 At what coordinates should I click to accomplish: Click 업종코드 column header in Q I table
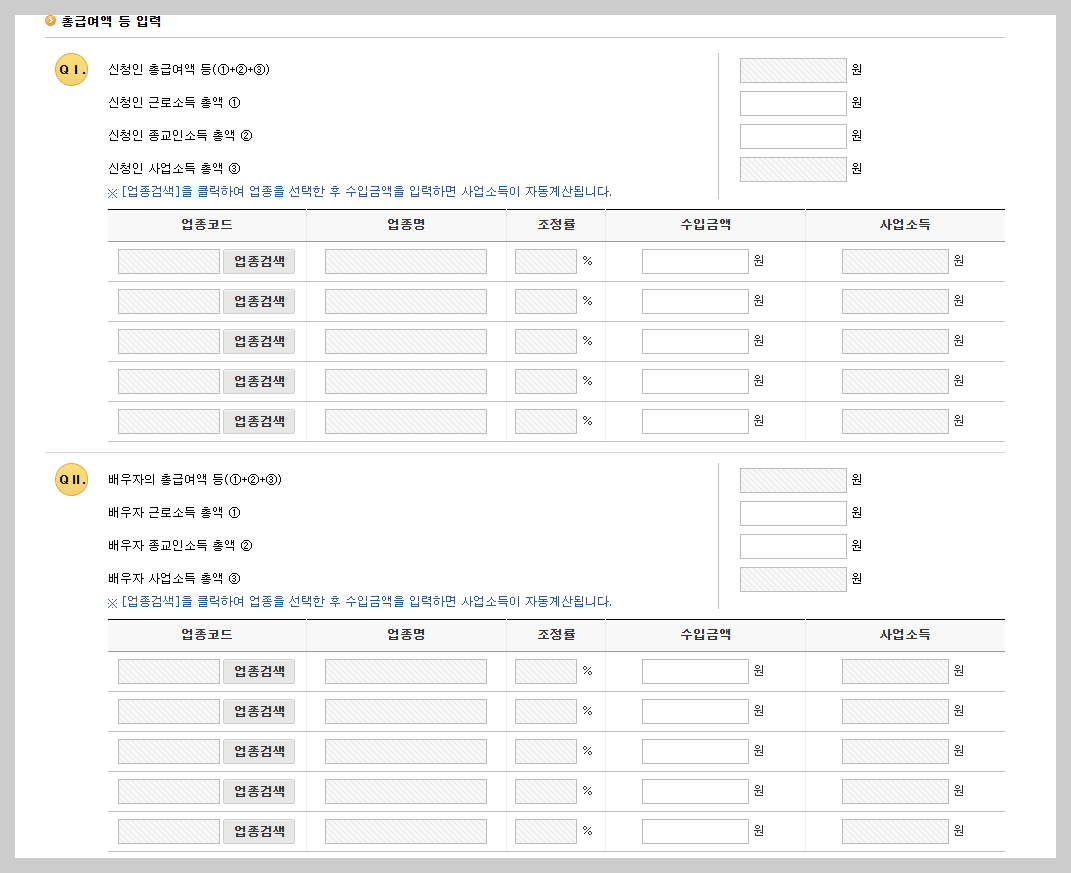point(207,225)
